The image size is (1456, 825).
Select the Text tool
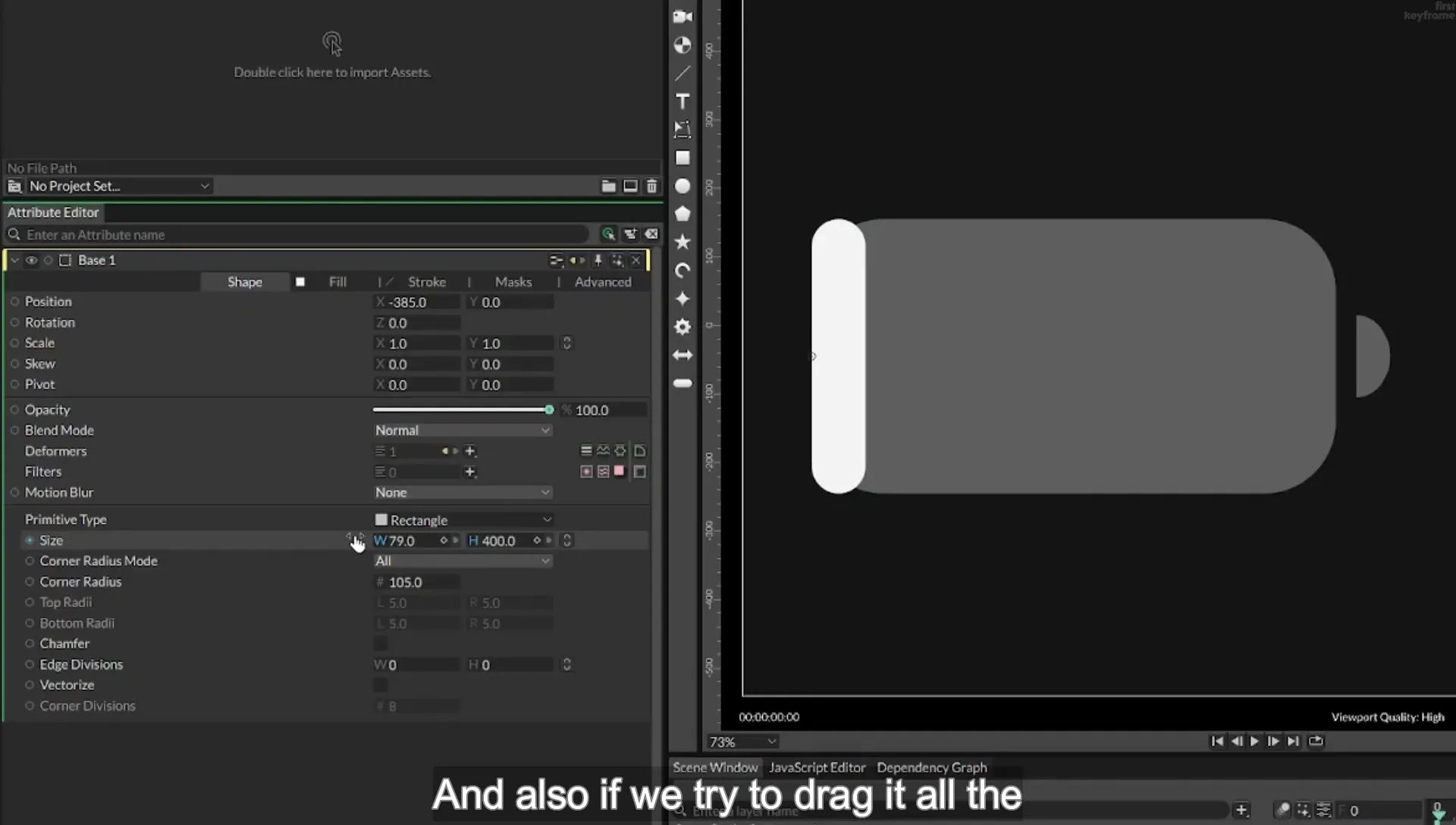point(682,102)
